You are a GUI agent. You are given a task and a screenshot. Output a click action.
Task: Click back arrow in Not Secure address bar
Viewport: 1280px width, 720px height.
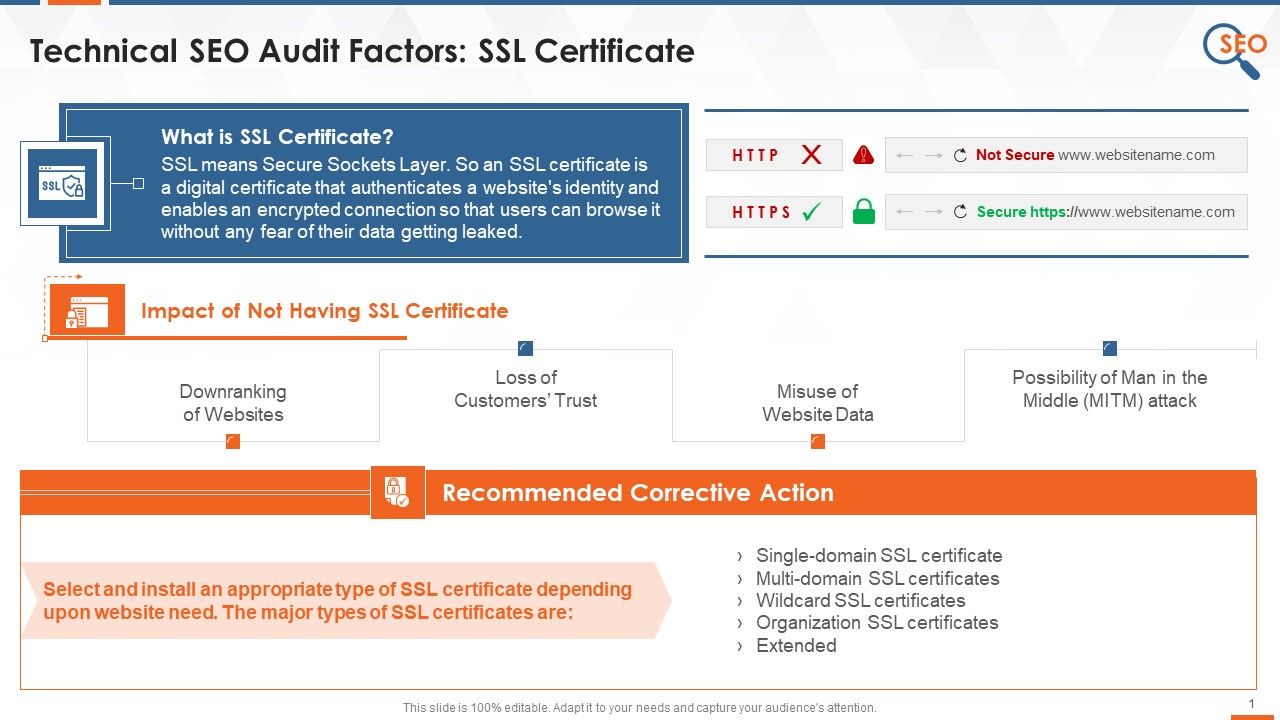tap(905, 156)
